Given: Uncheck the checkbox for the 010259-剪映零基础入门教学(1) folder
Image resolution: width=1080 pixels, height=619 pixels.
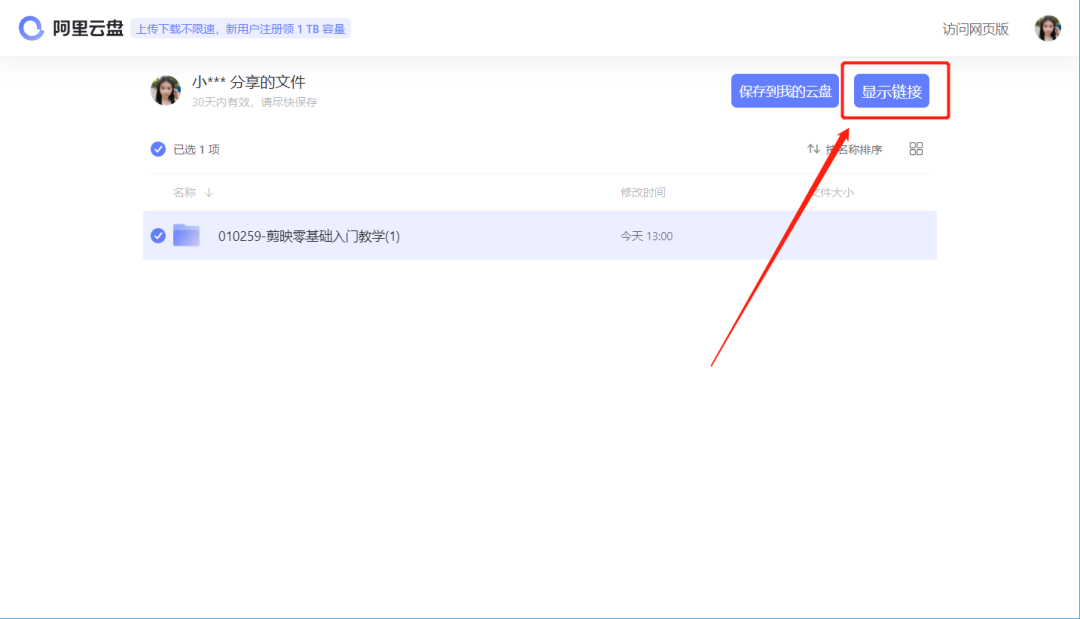Looking at the screenshot, I should pos(158,235).
